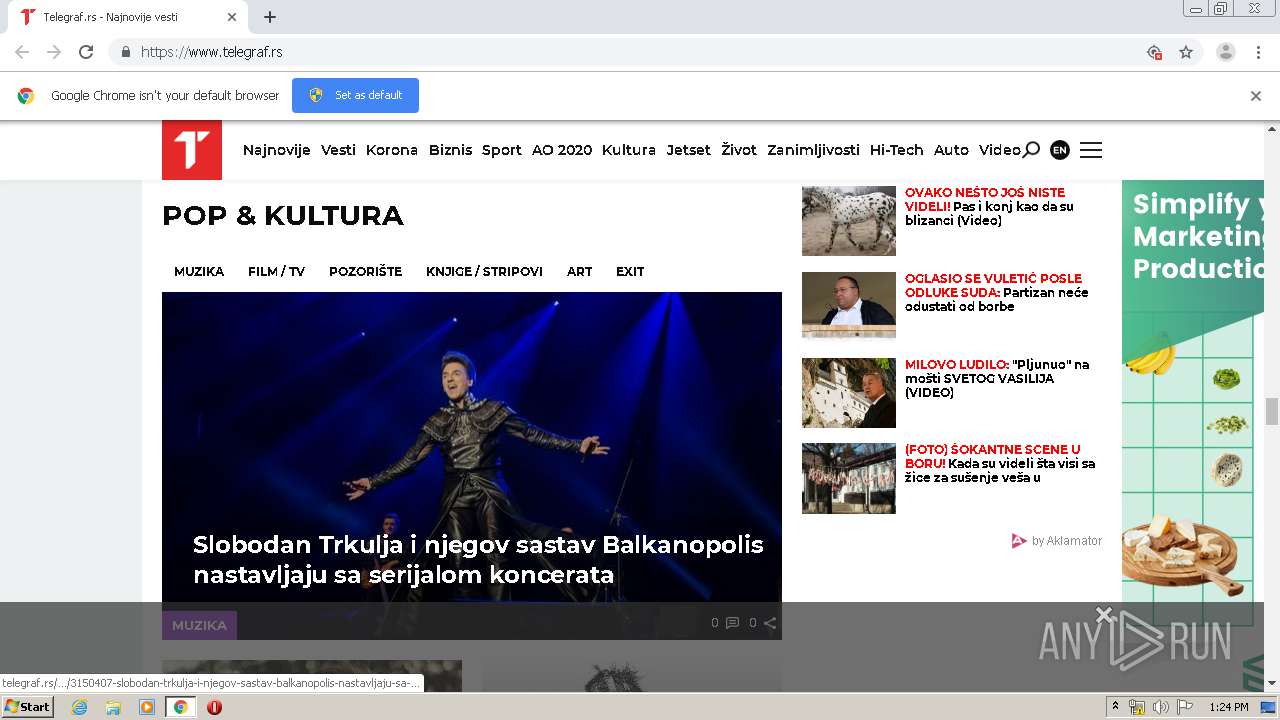Open the 'Pas i konj kao blizanci' article
The image size is (1280, 720).
tap(989, 207)
